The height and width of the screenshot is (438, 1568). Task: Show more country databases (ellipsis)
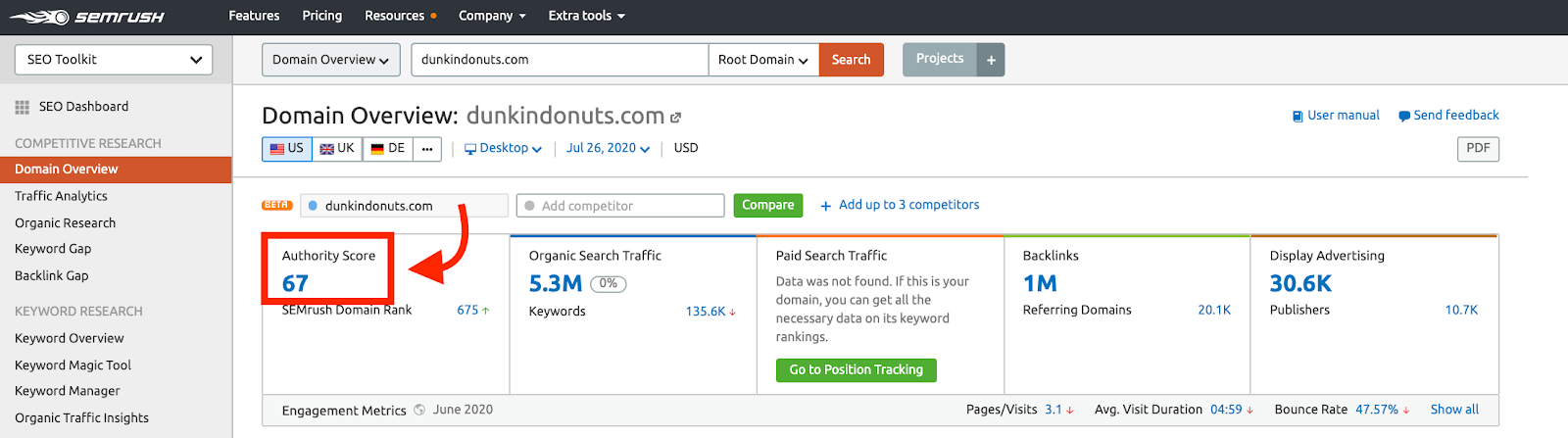pos(427,149)
